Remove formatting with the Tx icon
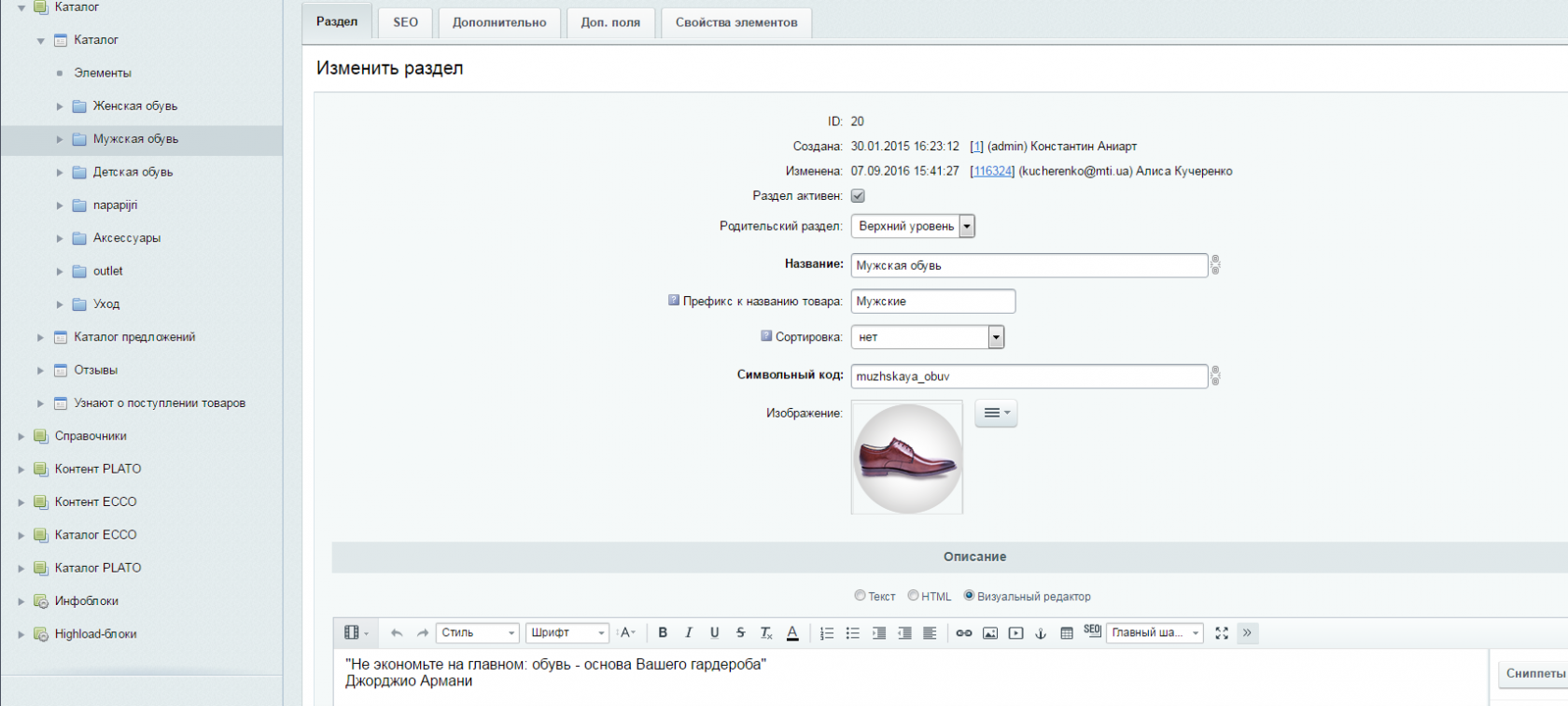 (x=766, y=633)
